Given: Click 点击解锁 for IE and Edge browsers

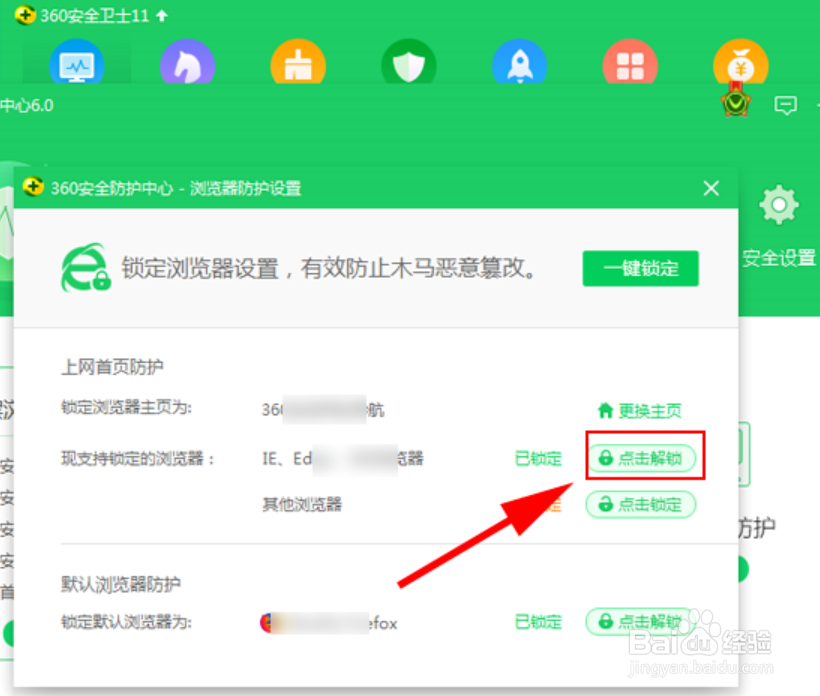Looking at the screenshot, I should pos(641,459).
